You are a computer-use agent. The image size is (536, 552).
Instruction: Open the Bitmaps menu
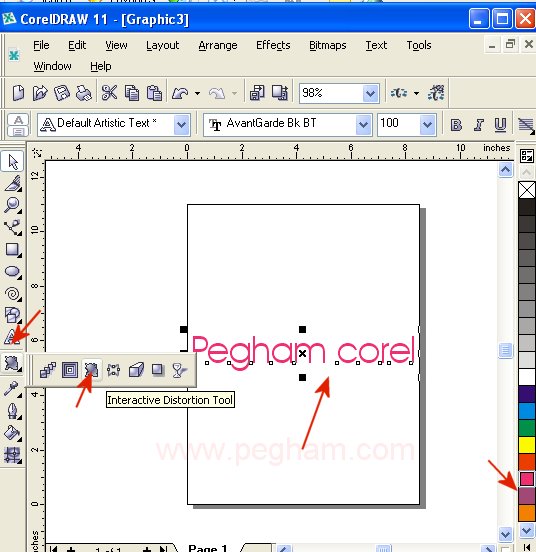[328, 45]
